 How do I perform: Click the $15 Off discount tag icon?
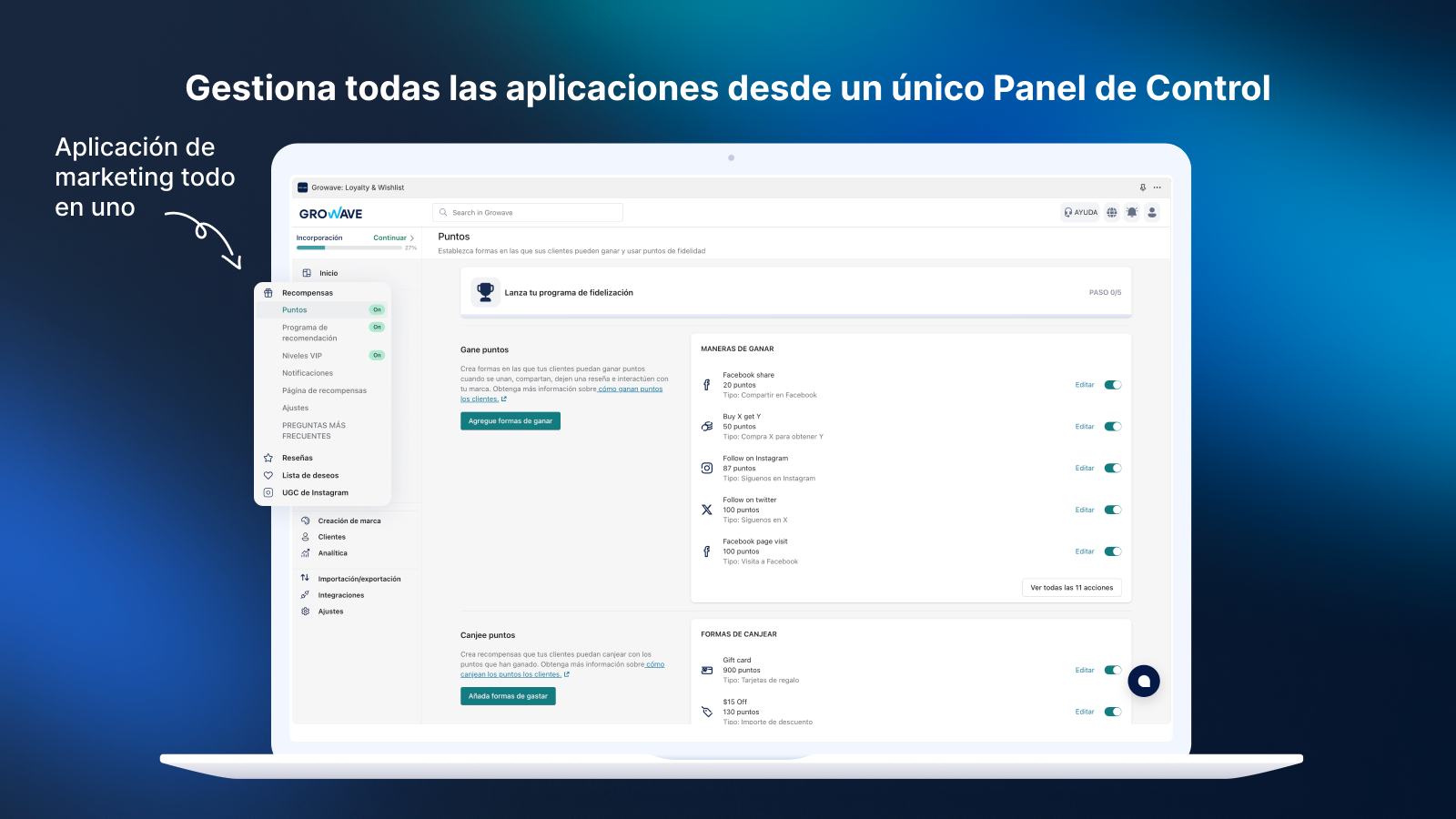707,712
